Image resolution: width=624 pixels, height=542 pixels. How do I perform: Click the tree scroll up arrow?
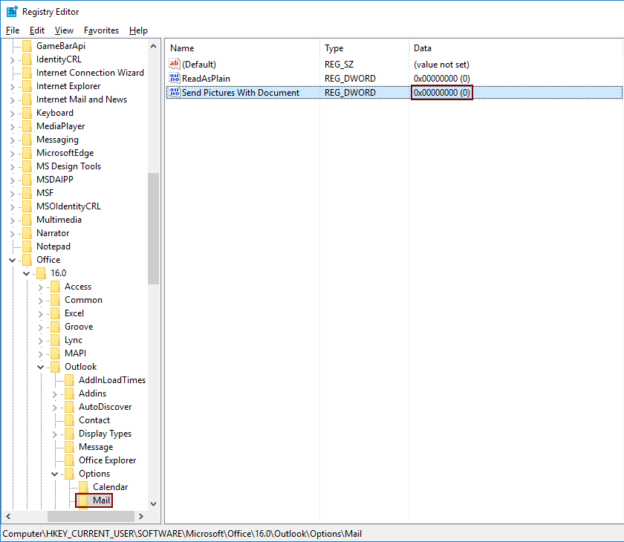point(153,47)
